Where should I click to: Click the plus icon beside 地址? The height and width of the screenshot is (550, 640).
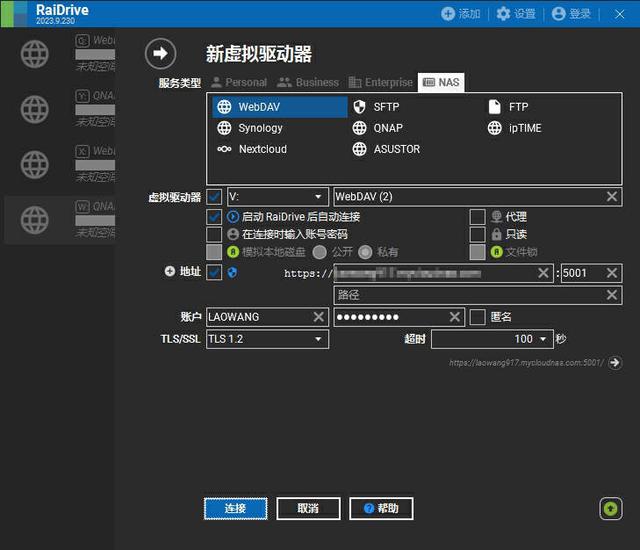pyautogui.click(x=170, y=271)
